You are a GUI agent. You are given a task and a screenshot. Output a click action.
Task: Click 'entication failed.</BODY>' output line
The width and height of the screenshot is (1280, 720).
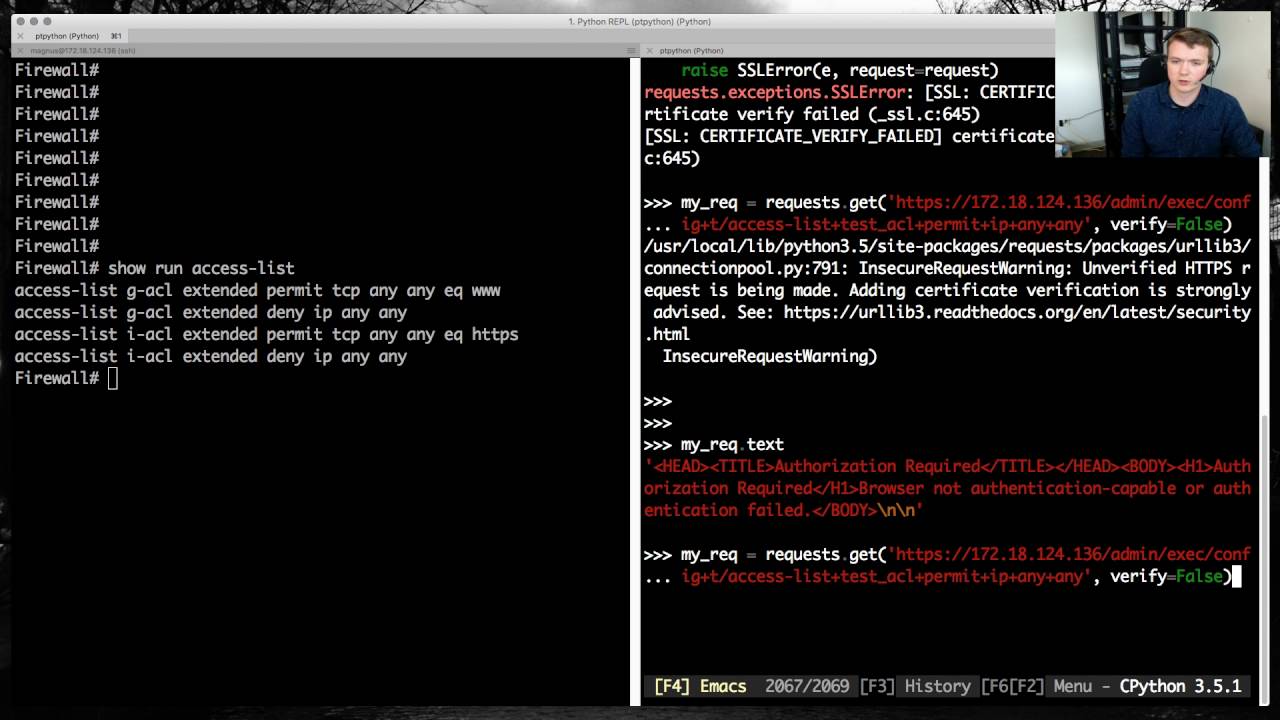point(783,510)
